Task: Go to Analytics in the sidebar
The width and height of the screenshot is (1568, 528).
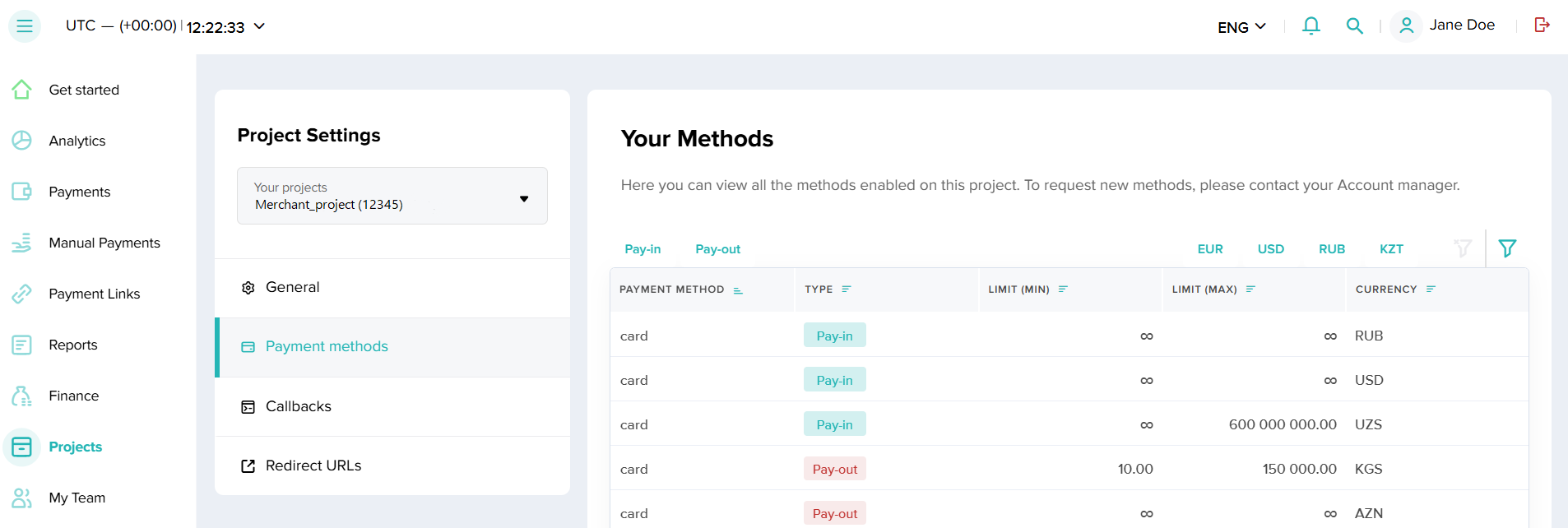Action: tap(77, 141)
